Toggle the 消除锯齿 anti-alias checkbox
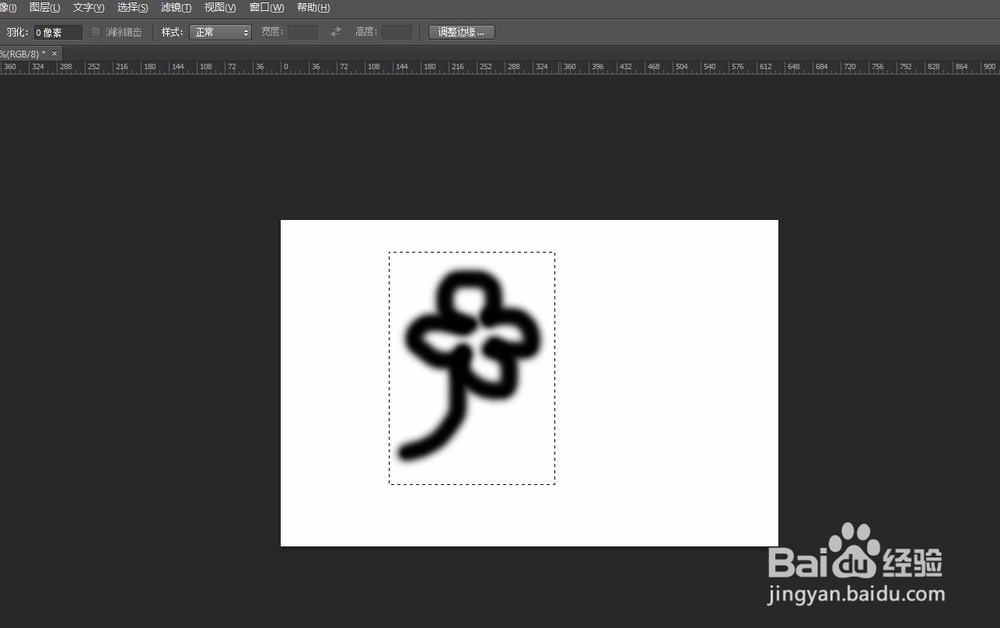The height and width of the screenshot is (628, 1000). 96,32
